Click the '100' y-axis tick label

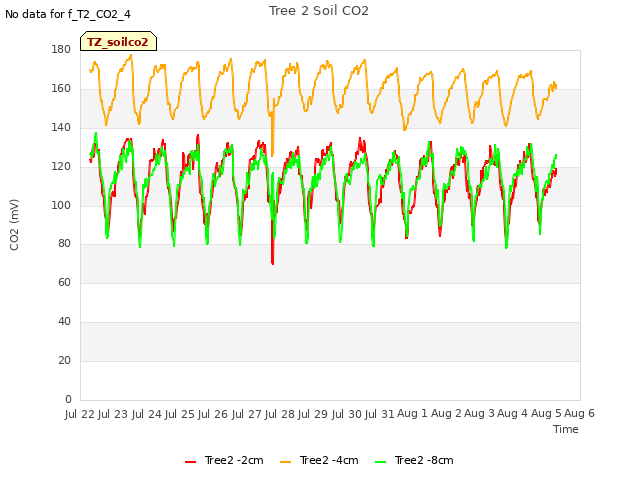pyautogui.click(x=61, y=205)
